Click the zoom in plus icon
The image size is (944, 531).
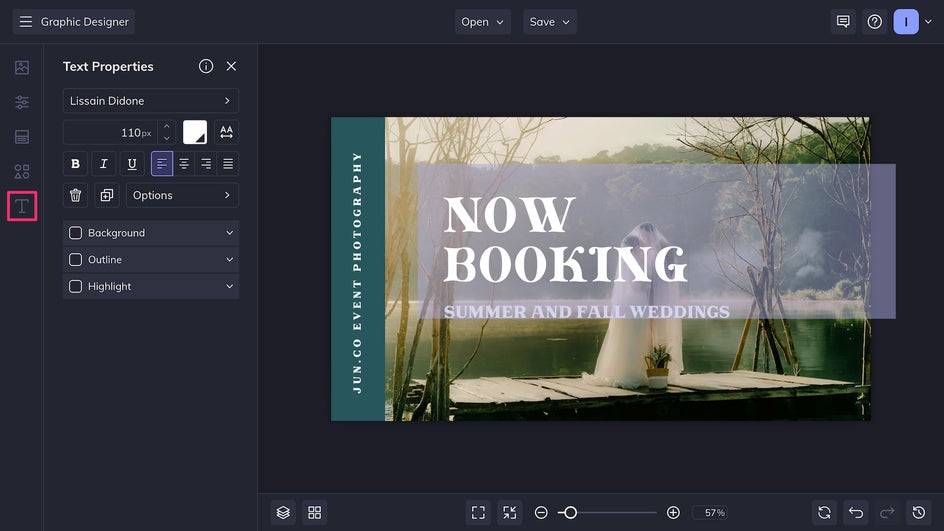673,512
